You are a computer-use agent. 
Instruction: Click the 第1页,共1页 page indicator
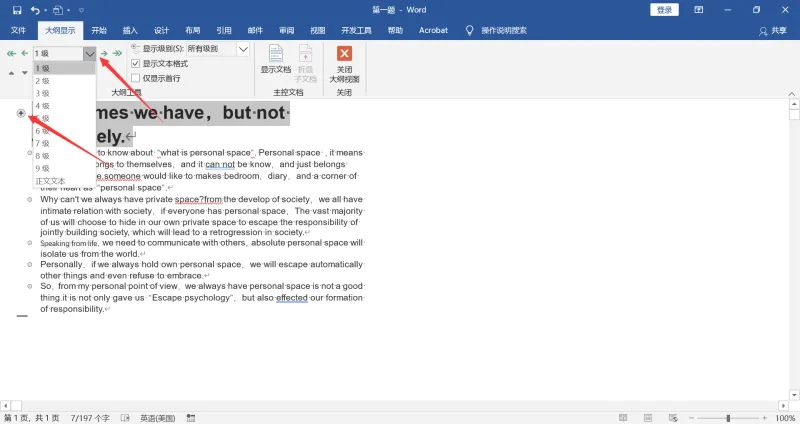tap(32, 418)
